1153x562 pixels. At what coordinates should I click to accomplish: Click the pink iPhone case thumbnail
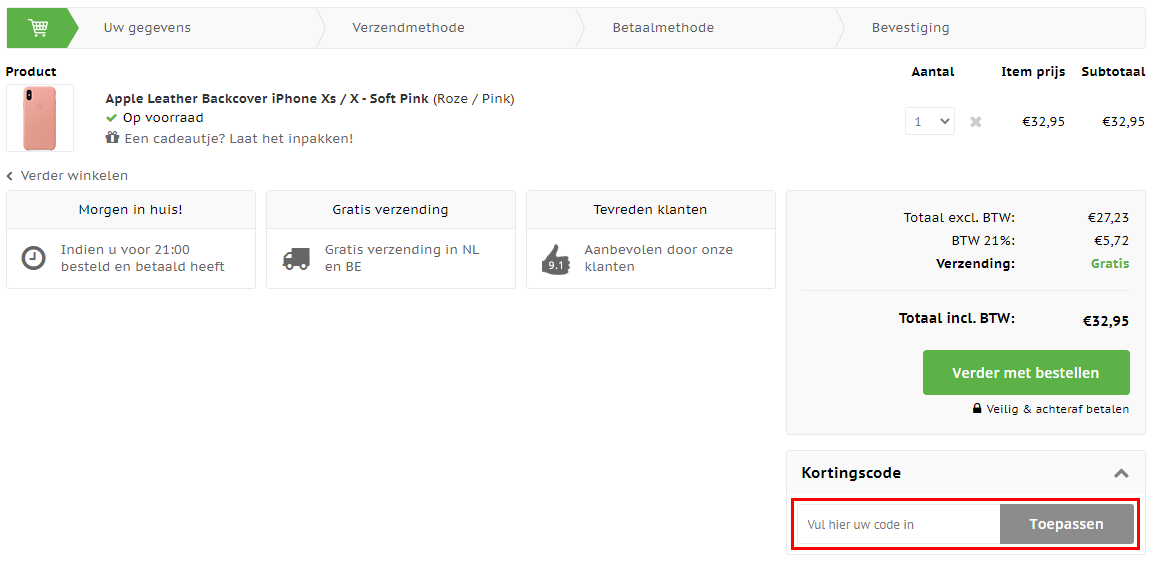coord(40,118)
